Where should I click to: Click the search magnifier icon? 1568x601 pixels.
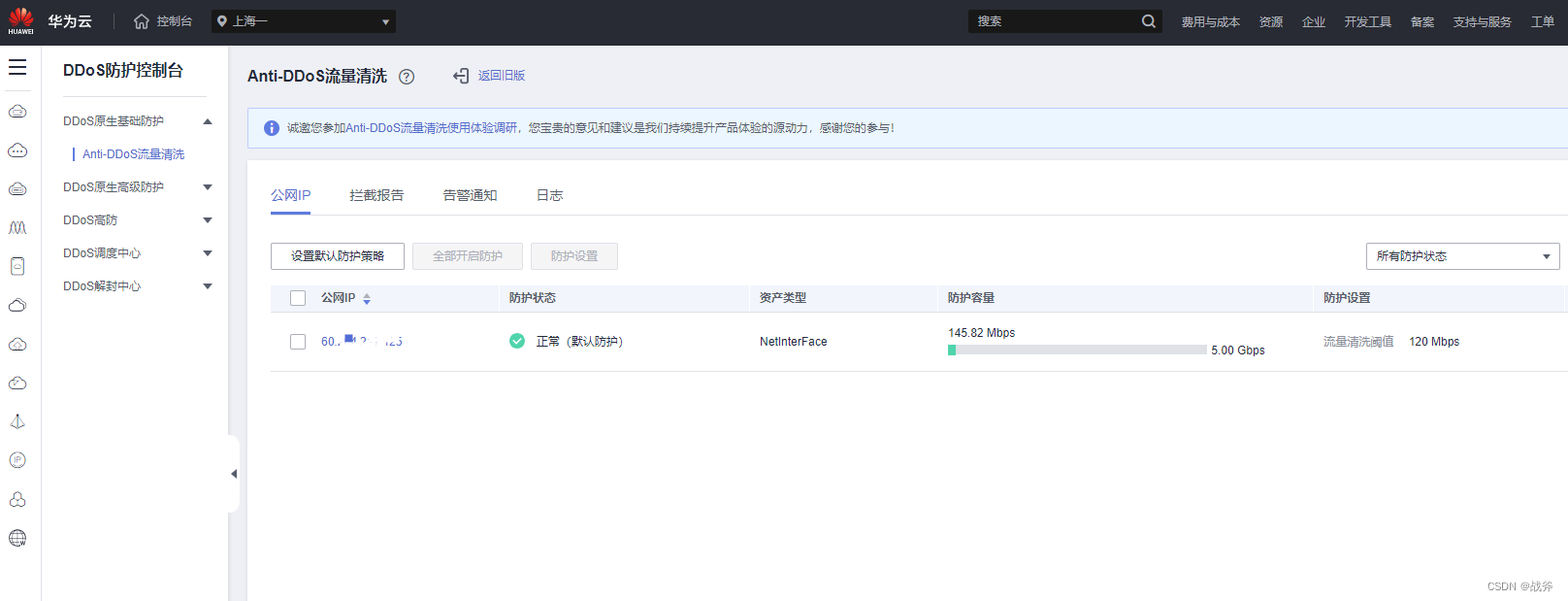tap(1149, 21)
